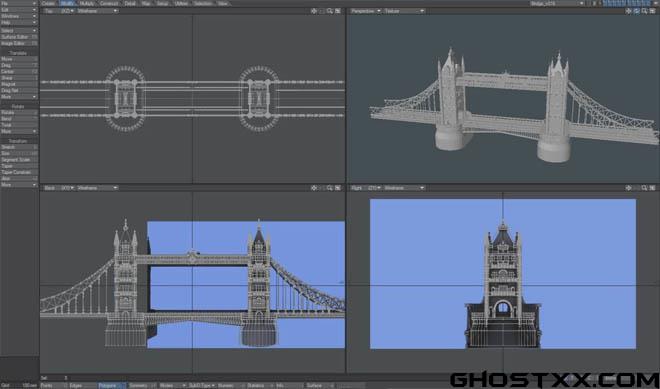The height and width of the screenshot is (389, 660).
Task: Click the zoom magnifier icon in Top viewport
Action: pyautogui.click(x=330, y=11)
